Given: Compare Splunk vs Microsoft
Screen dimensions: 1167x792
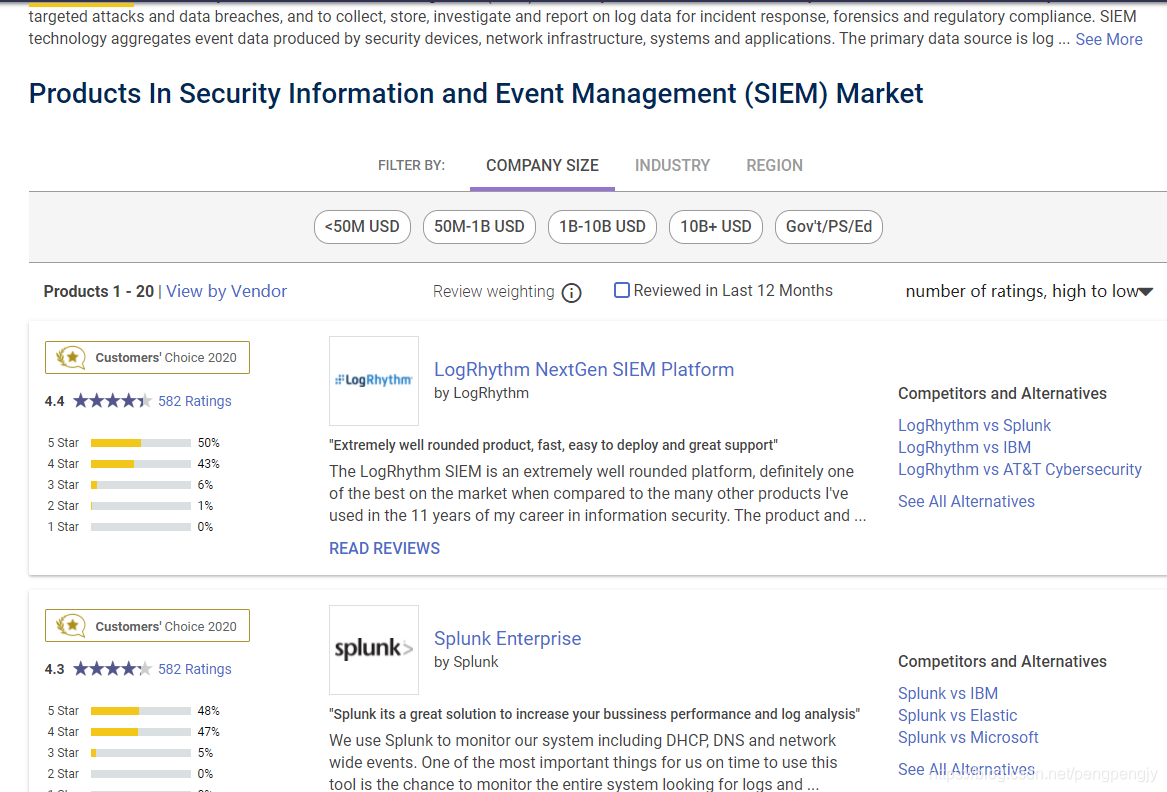Looking at the screenshot, I should 968,738.
